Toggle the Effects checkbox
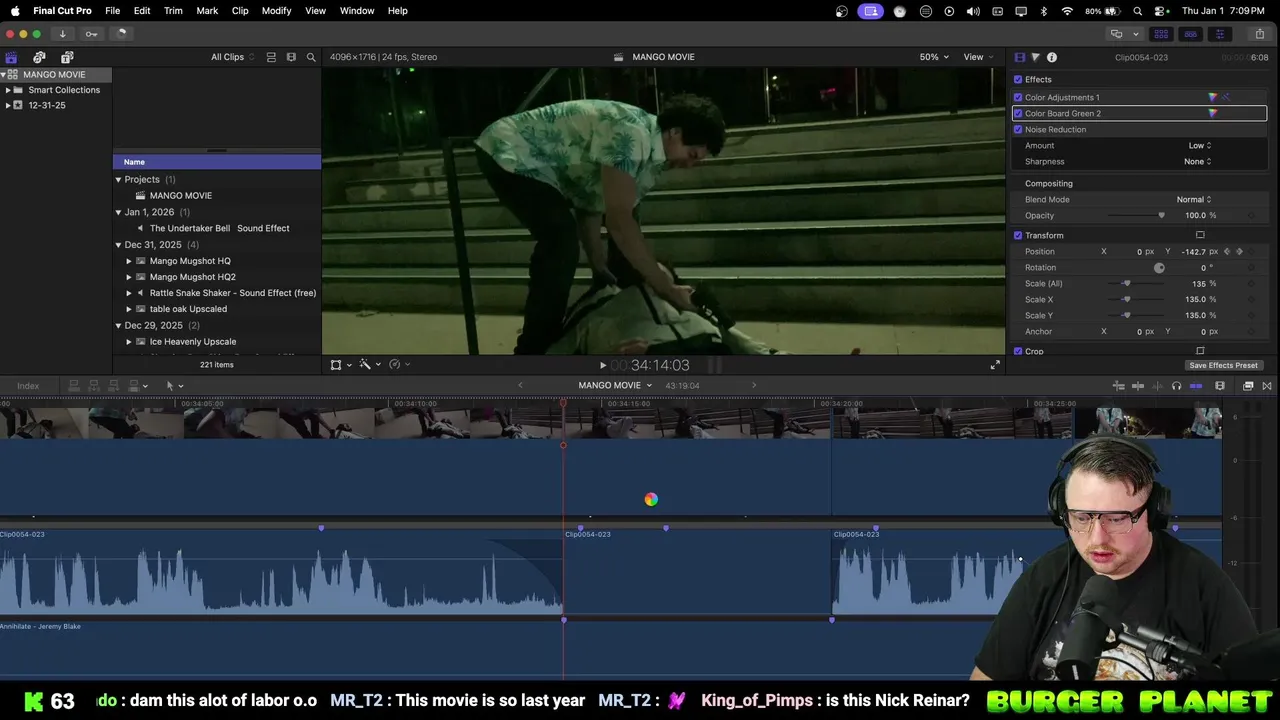Viewport: 1280px width, 720px height. point(1018,79)
